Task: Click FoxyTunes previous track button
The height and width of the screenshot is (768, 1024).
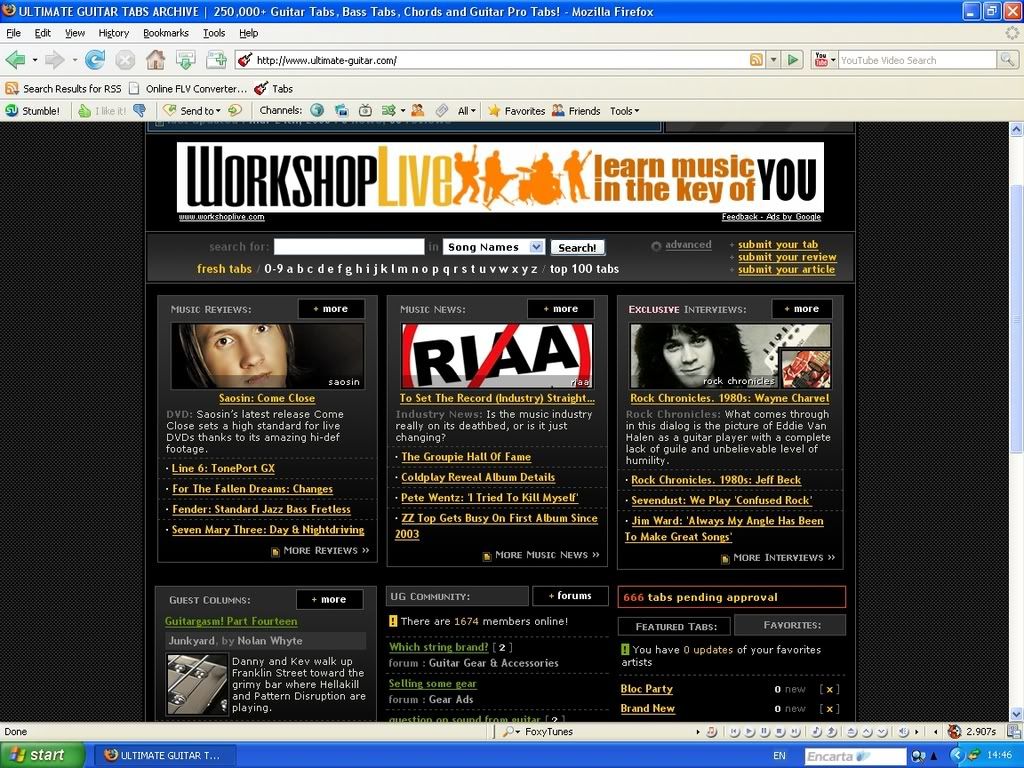Action: point(735,732)
